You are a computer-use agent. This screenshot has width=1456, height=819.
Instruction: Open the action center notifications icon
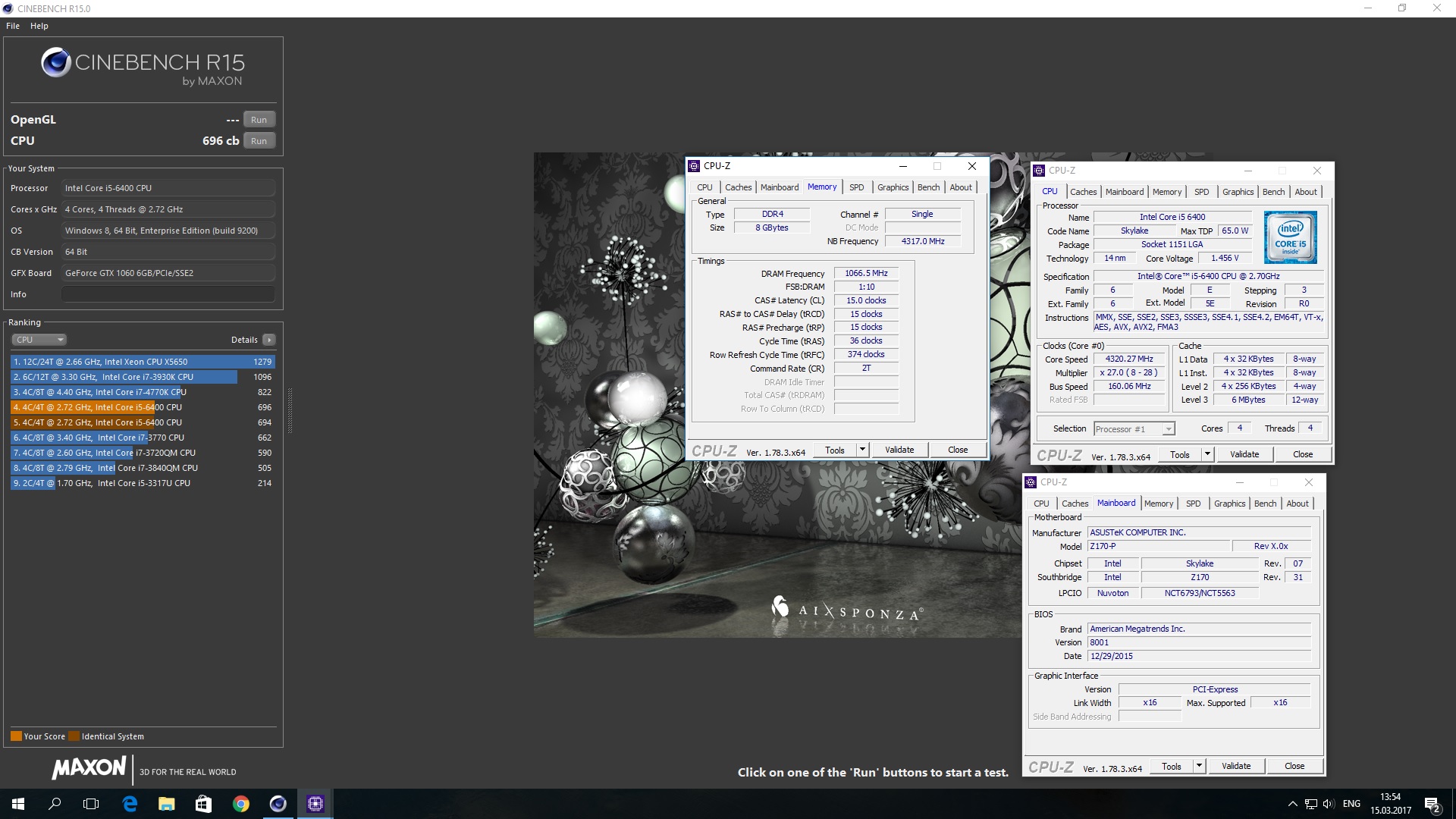point(1432,804)
